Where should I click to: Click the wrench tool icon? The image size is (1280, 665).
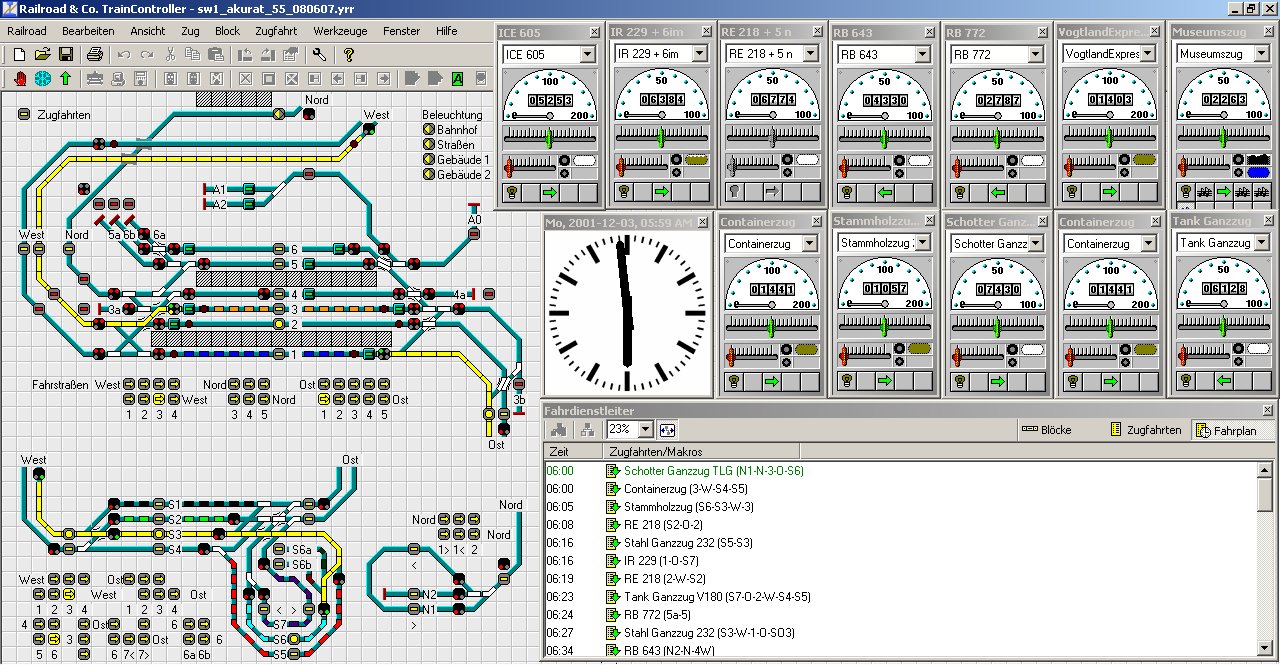click(x=319, y=54)
